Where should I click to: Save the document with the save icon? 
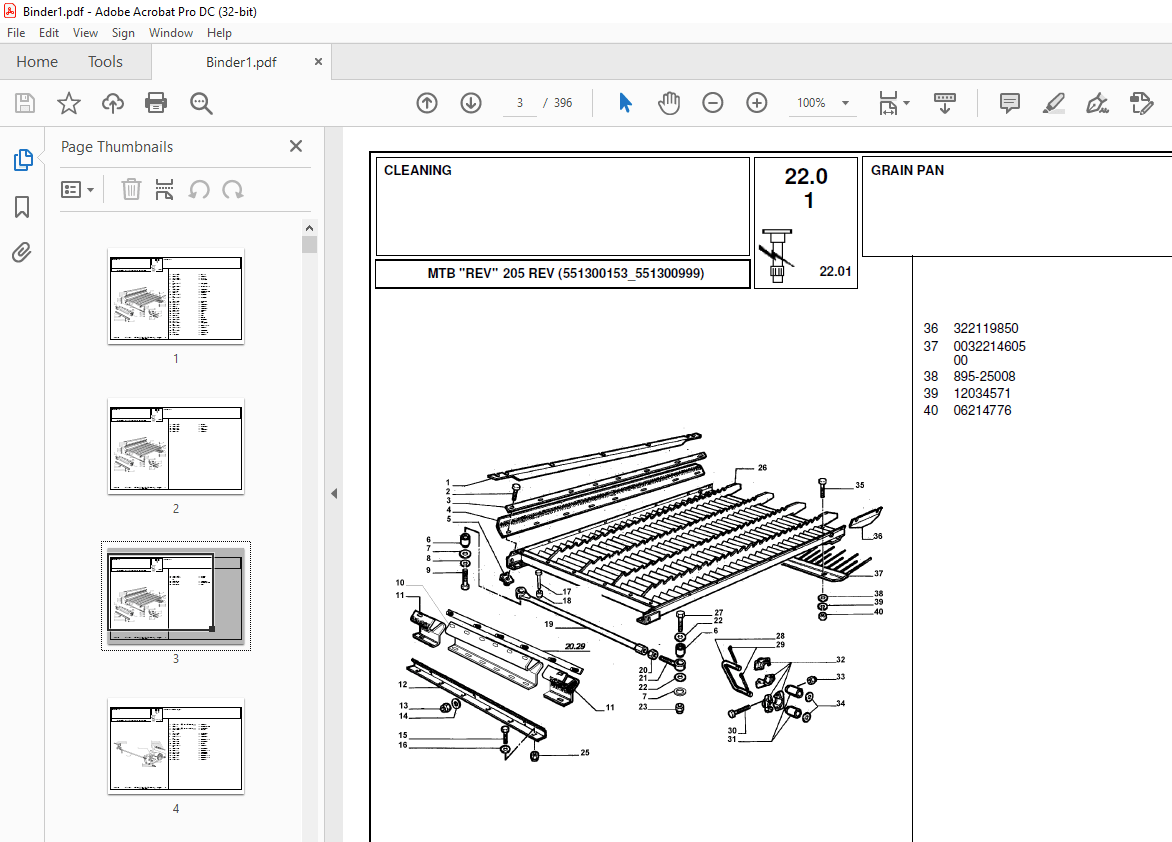[x=24, y=102]
